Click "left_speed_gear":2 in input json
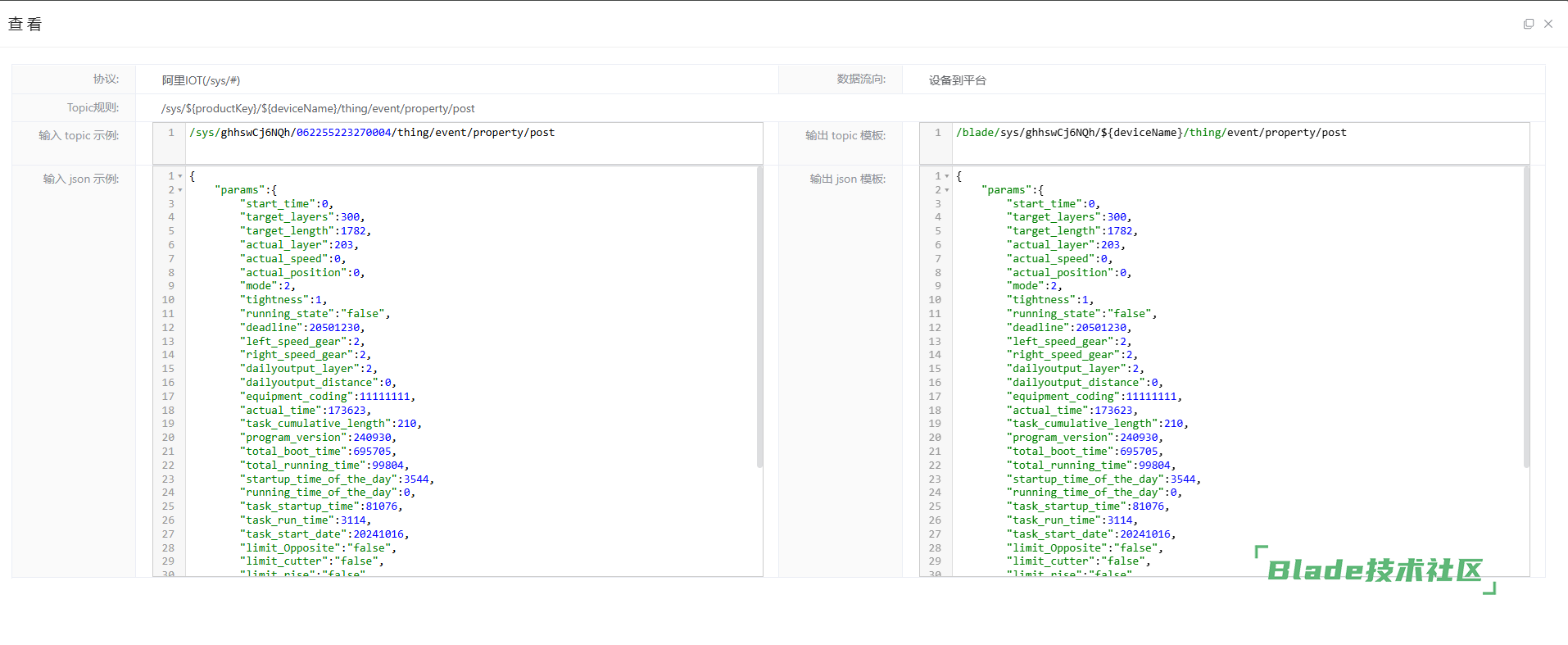1568x645 pixels. (300, 342)
